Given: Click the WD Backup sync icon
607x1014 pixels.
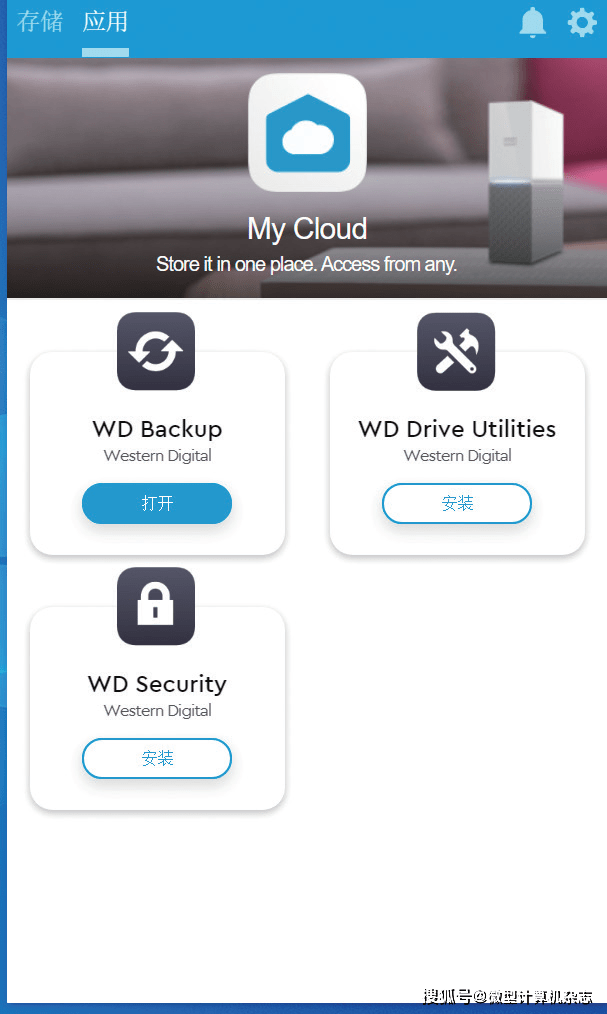Looking at the screenshot, I should [x=156, y=351].
